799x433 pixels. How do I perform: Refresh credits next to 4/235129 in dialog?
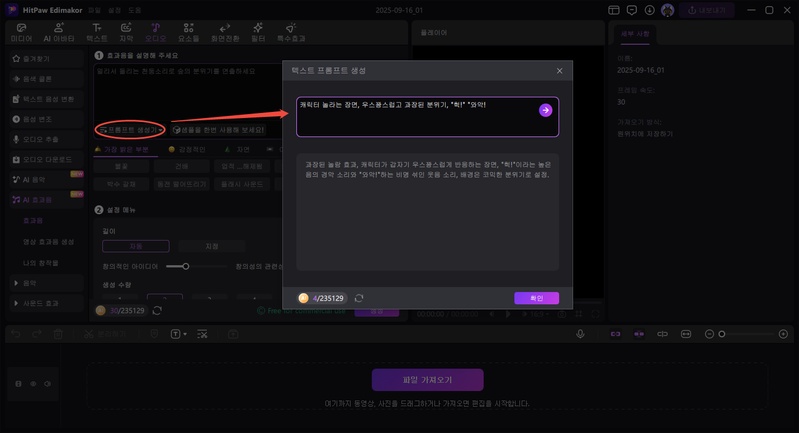tap(359, 298)
